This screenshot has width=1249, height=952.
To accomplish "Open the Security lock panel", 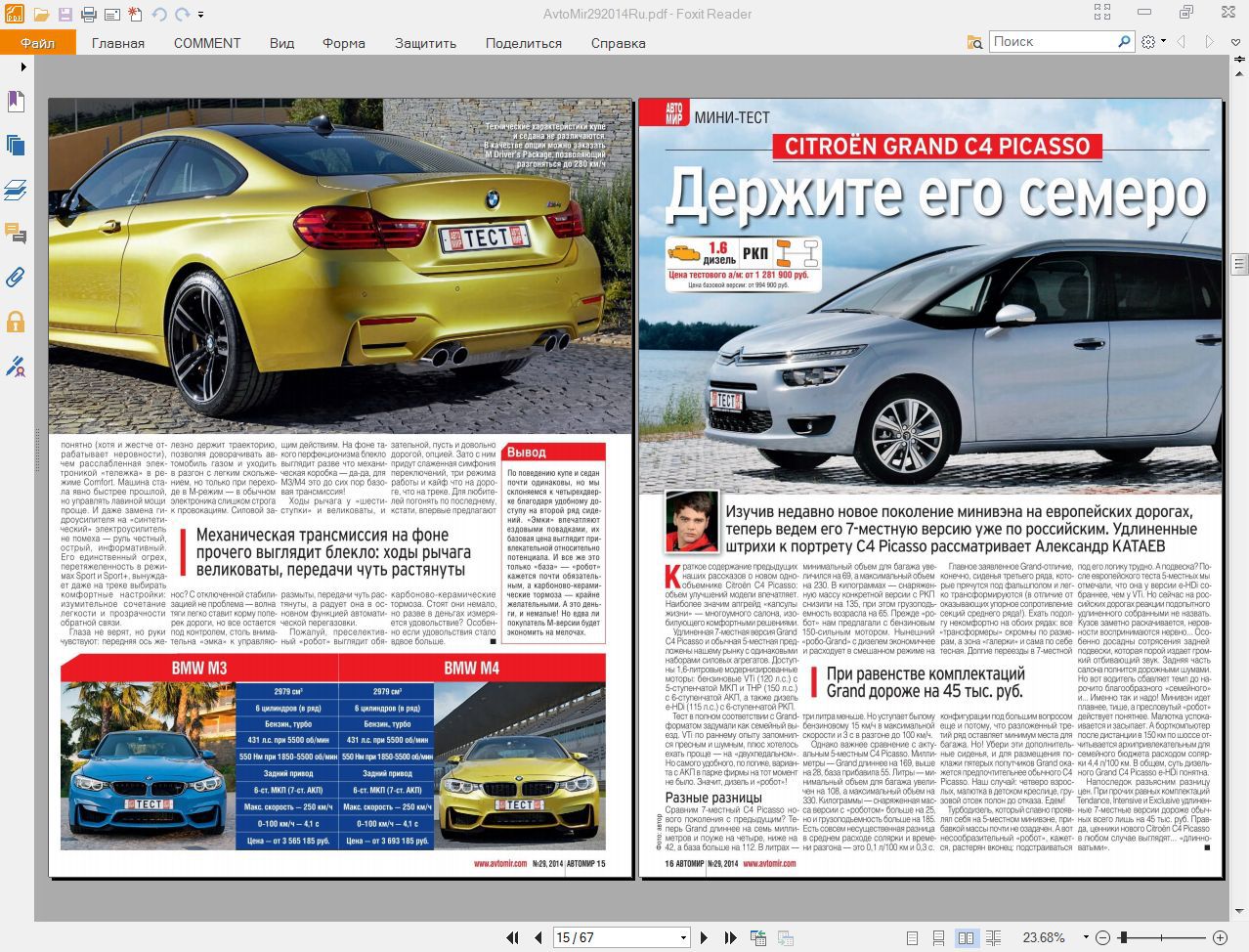I will point(16,322).
